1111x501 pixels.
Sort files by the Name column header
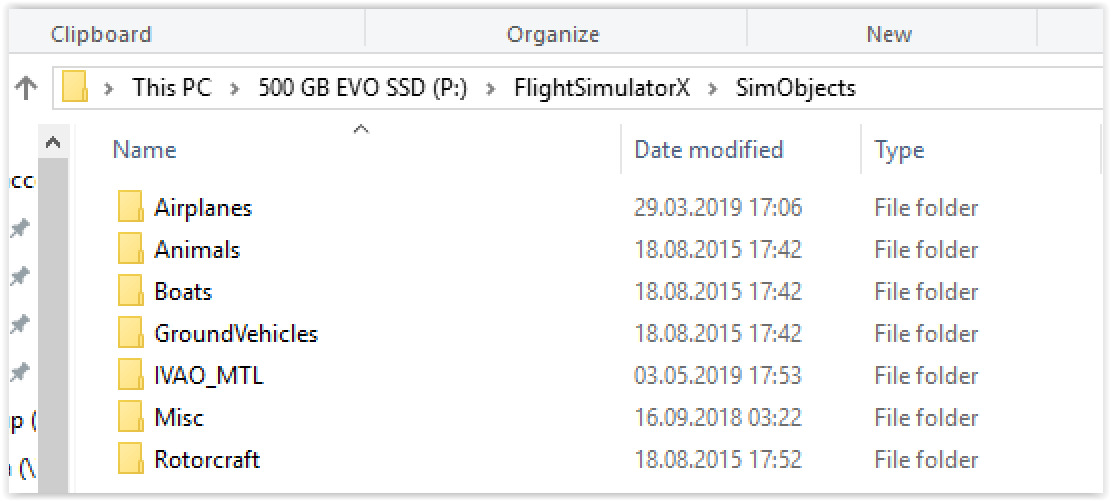pos(145,150)
